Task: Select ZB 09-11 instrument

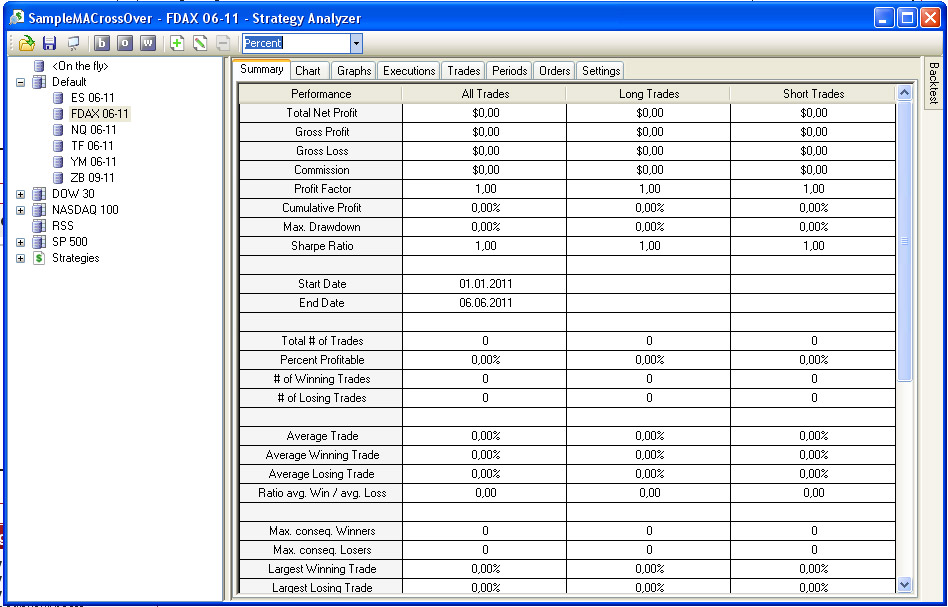Action: pos(93,178)
